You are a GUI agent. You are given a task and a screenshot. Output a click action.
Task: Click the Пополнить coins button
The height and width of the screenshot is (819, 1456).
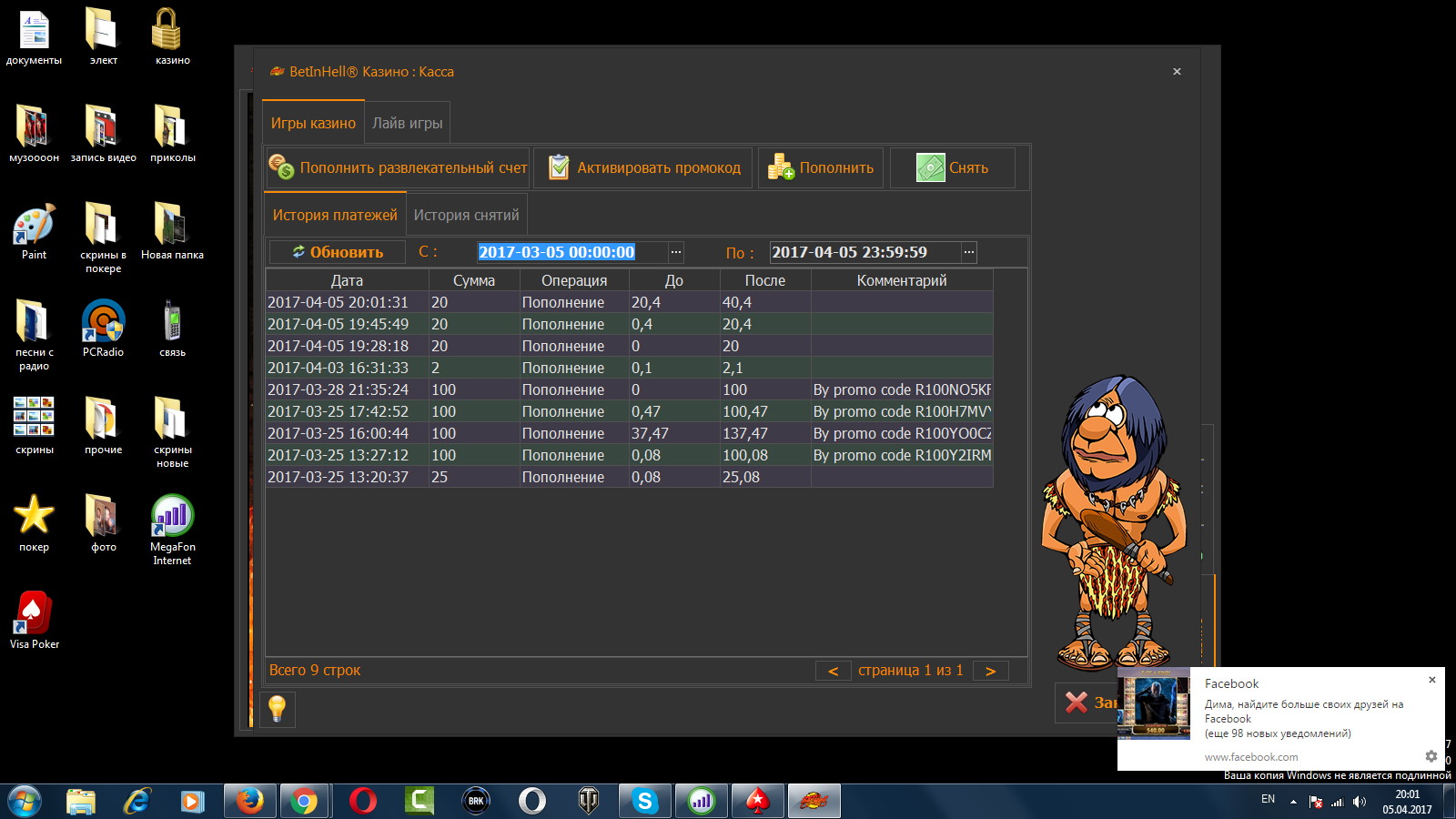821,168
